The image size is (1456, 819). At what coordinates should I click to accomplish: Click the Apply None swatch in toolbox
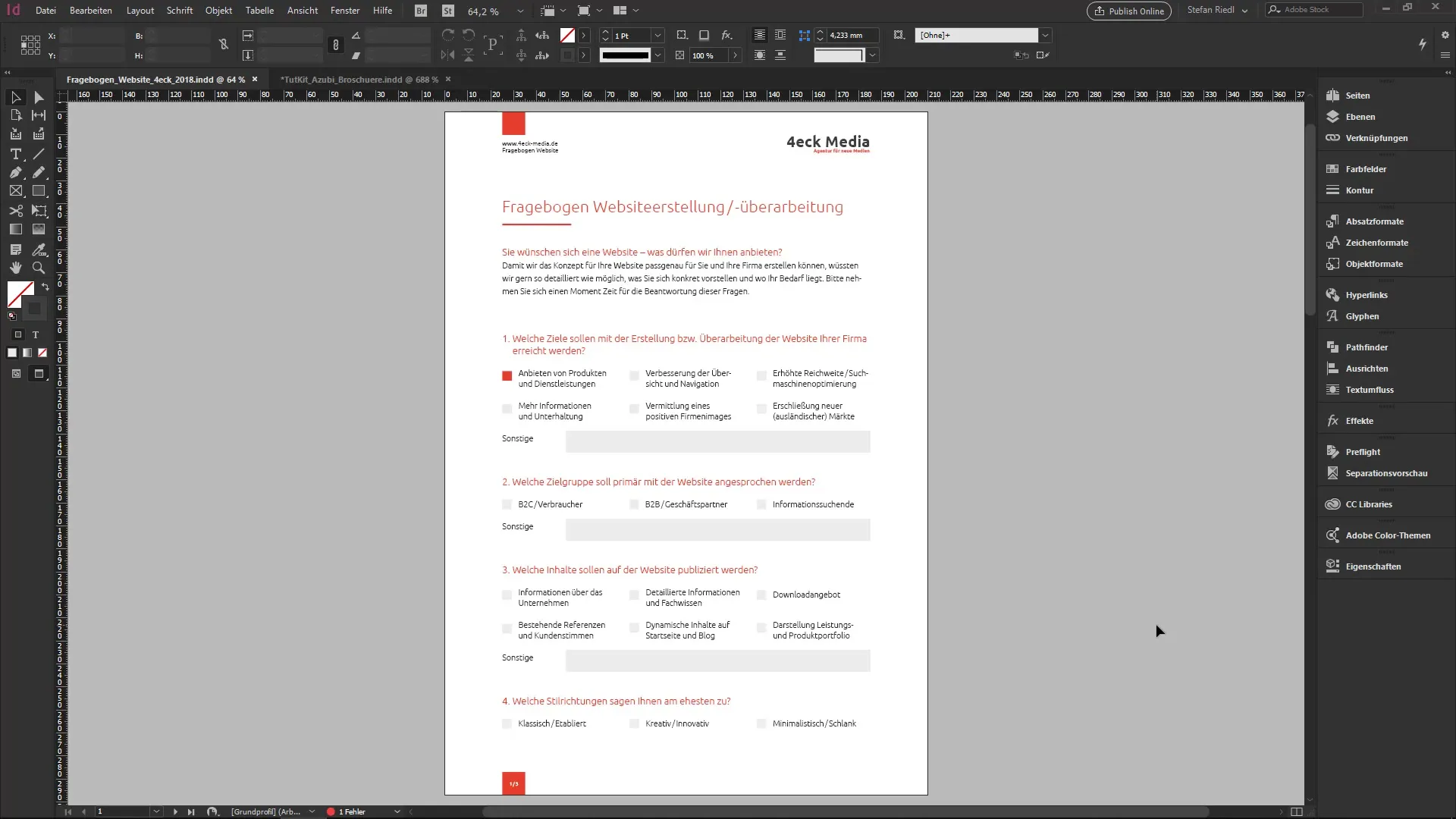(x=42, y=353)
